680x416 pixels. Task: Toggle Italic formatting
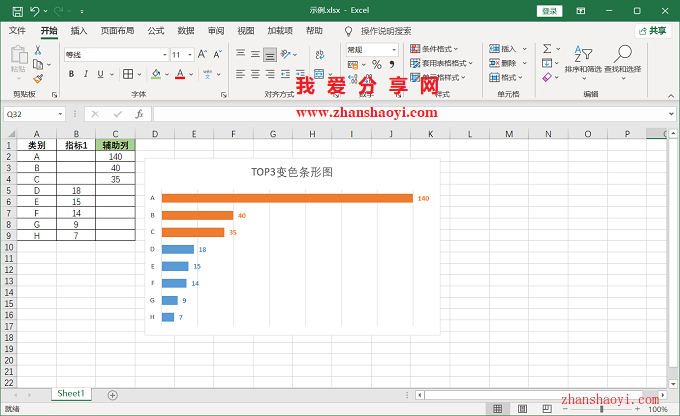coord(86,74)
